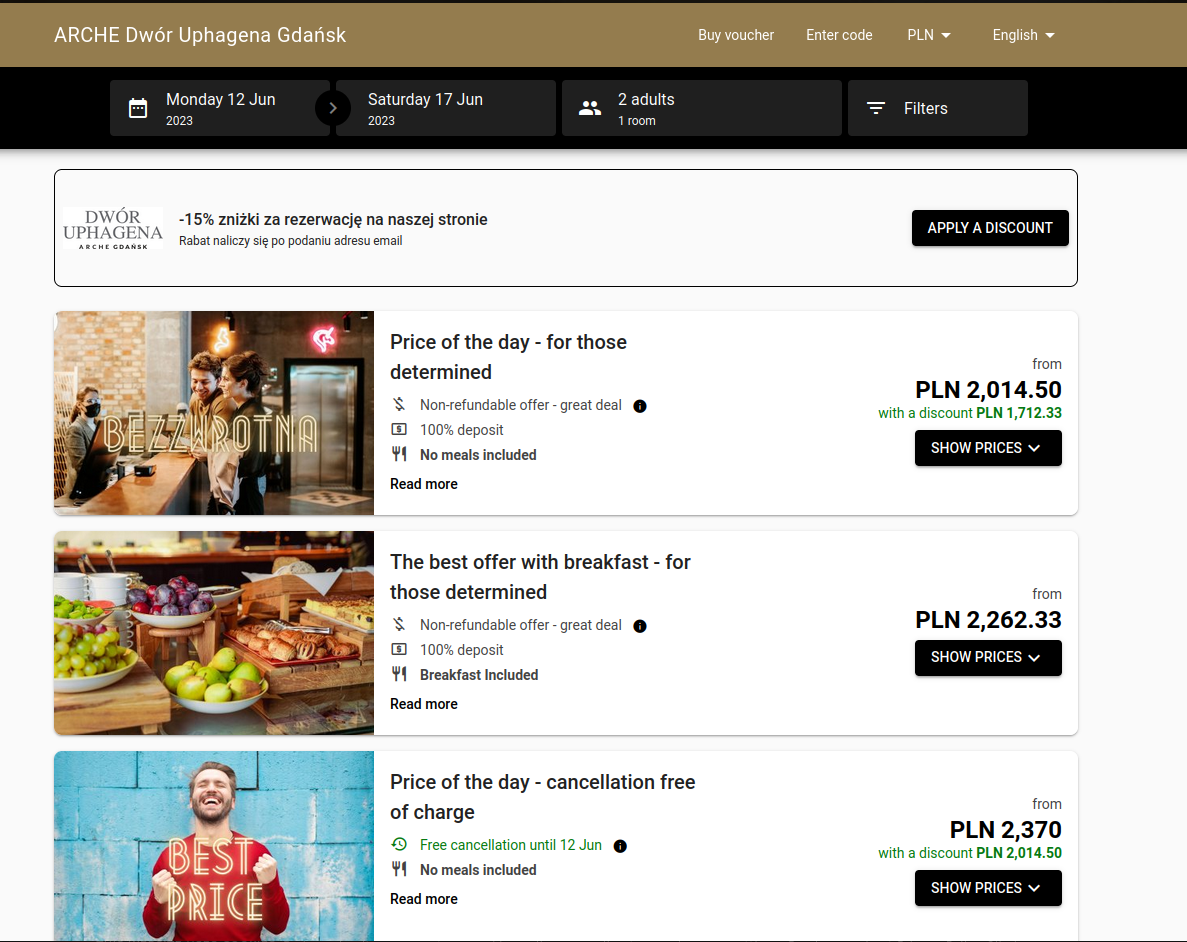
Task: Click the text 'Breakfast Included'
Action: click(479, 675)
